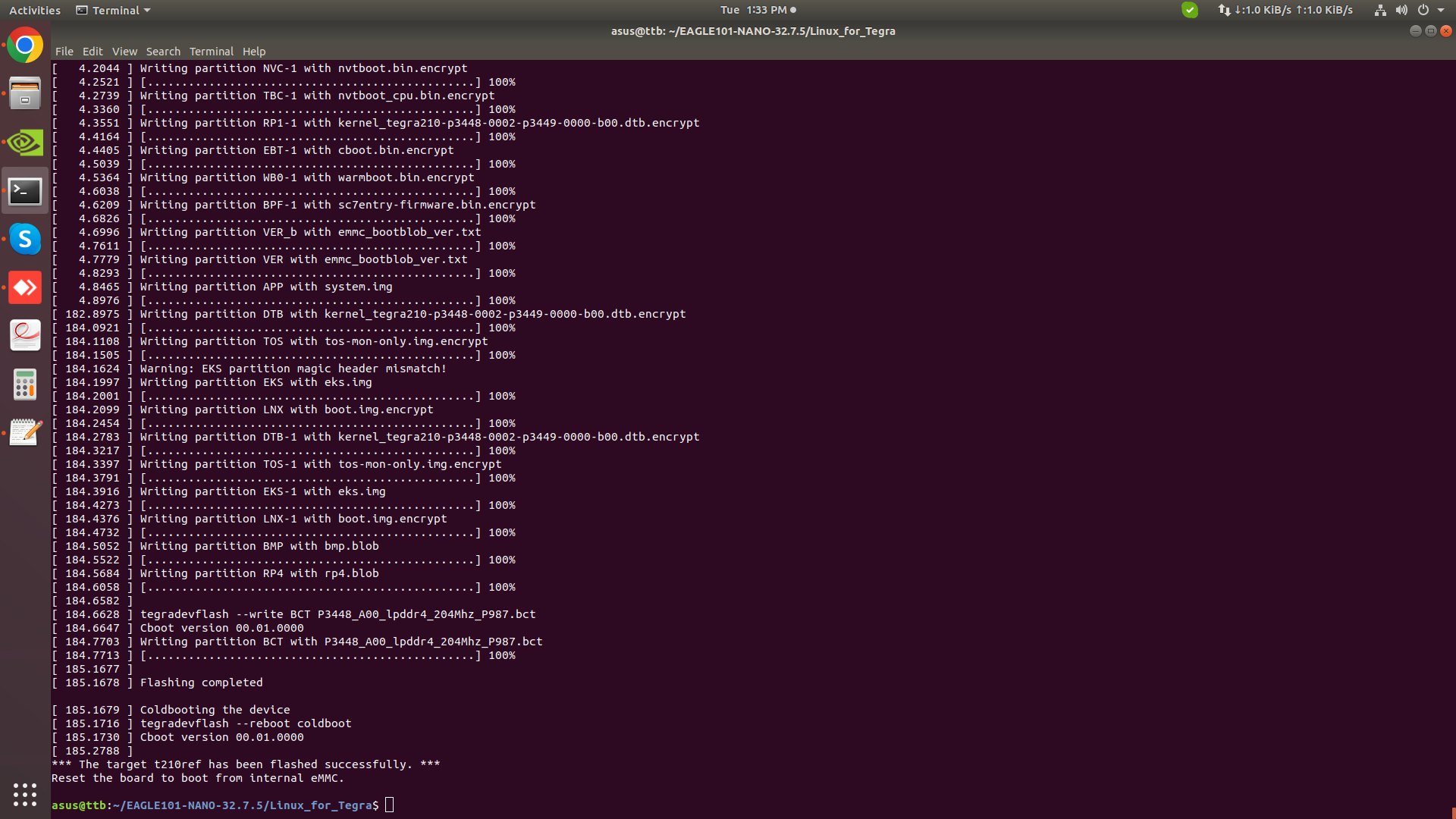The width and height of the screenshot is (1456, 819).
Task: Open Skype from the dock
Action: tap(25, 240)
